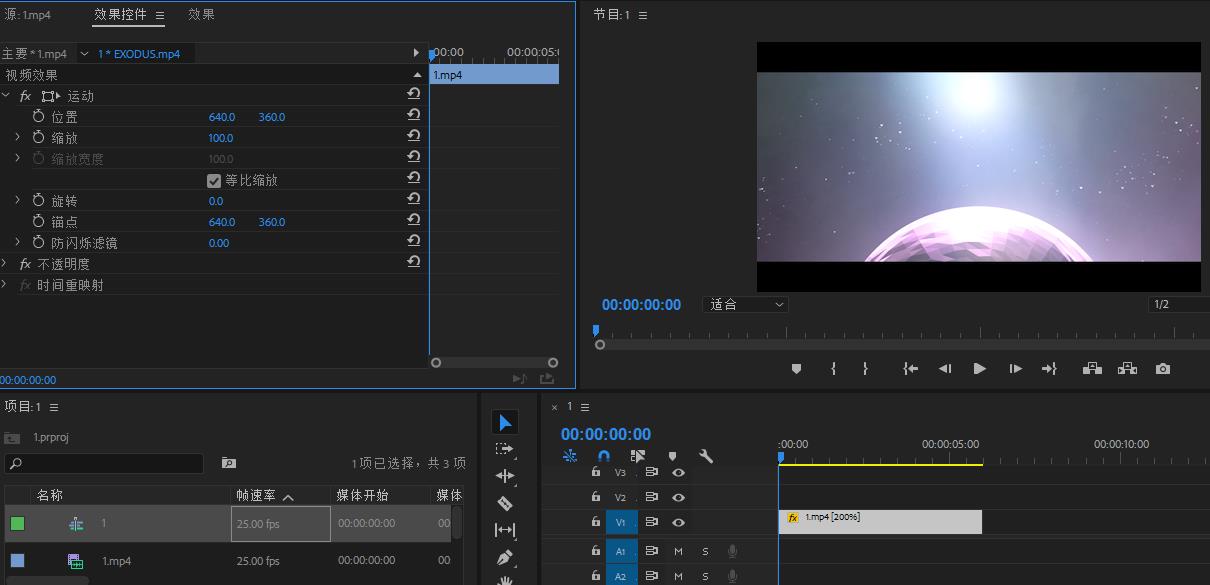Click the Add Marker button in Program monitor
The height and width of the screenshot is (585, 1210).
796,369
